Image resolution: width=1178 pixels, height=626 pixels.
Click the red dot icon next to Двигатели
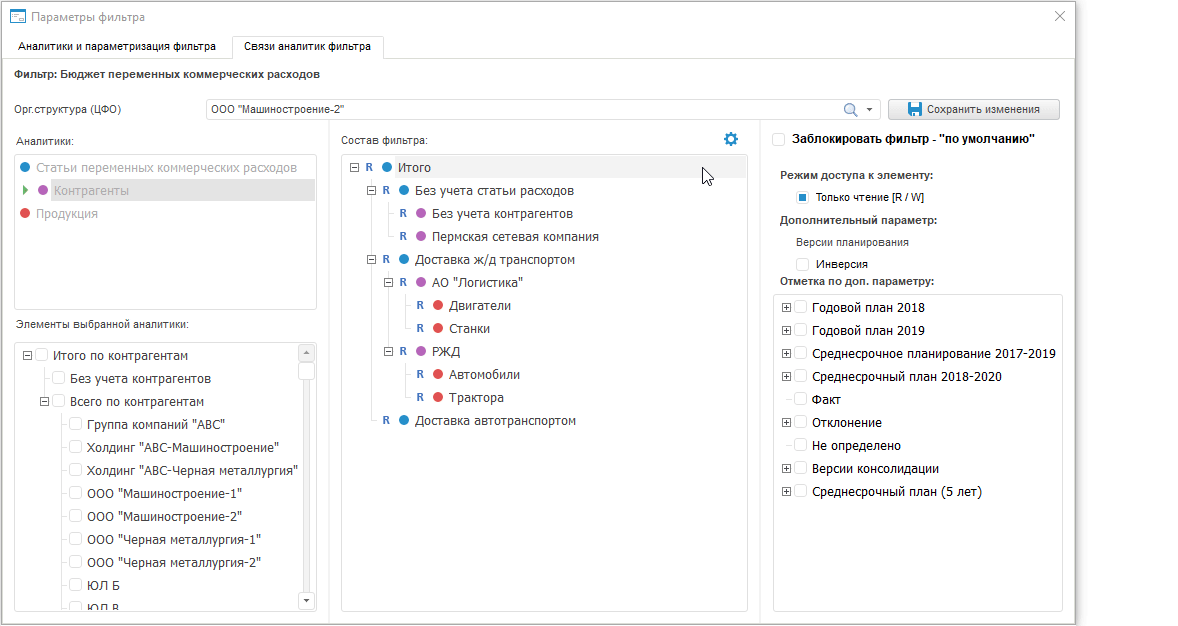[x=438, y=306]
